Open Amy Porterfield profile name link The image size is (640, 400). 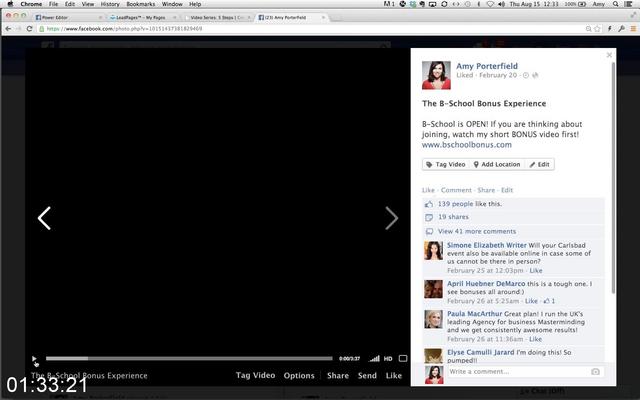click(x=487, y=66)
